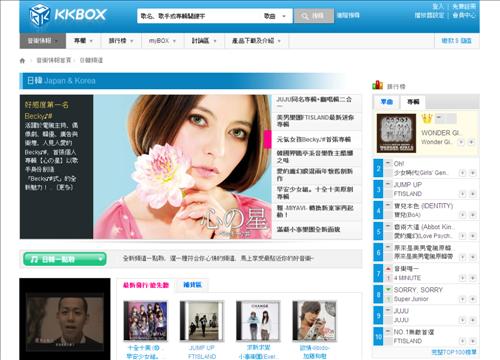Click the gold crown icon on top album
The width and height of the screenshot is (500, 360).
426,118
